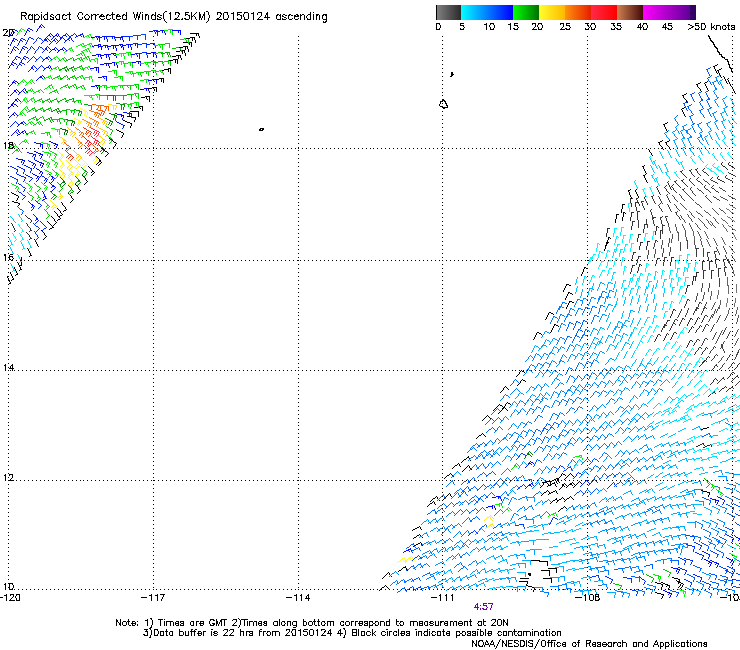Select the red 30-35 knots legend segment
Viewport: 740px width, 650px height.
coord(604,12)
